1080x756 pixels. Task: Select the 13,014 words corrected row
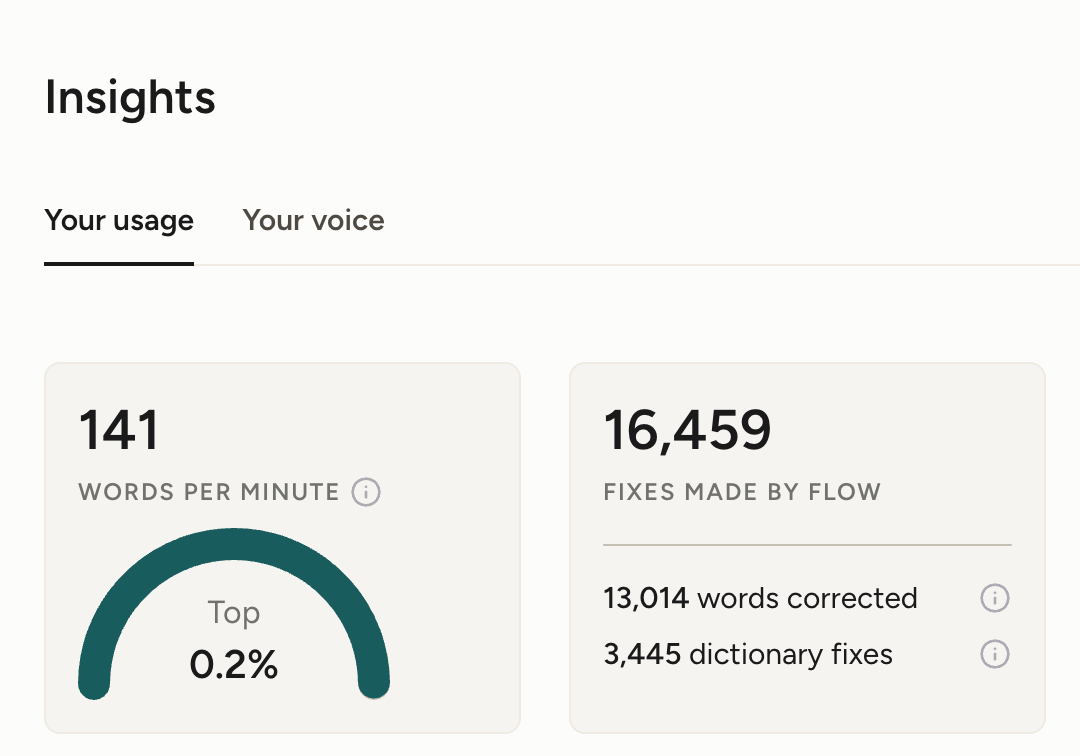pos(807,598)
